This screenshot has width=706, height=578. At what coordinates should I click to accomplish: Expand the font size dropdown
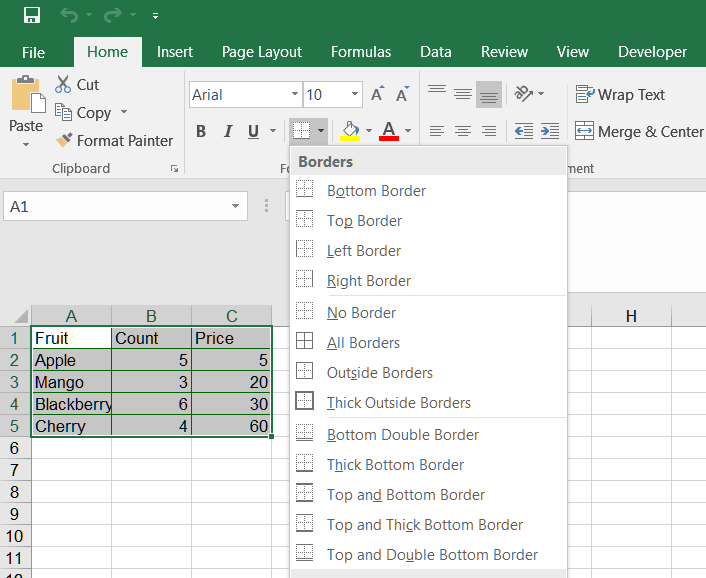point(355,95)
